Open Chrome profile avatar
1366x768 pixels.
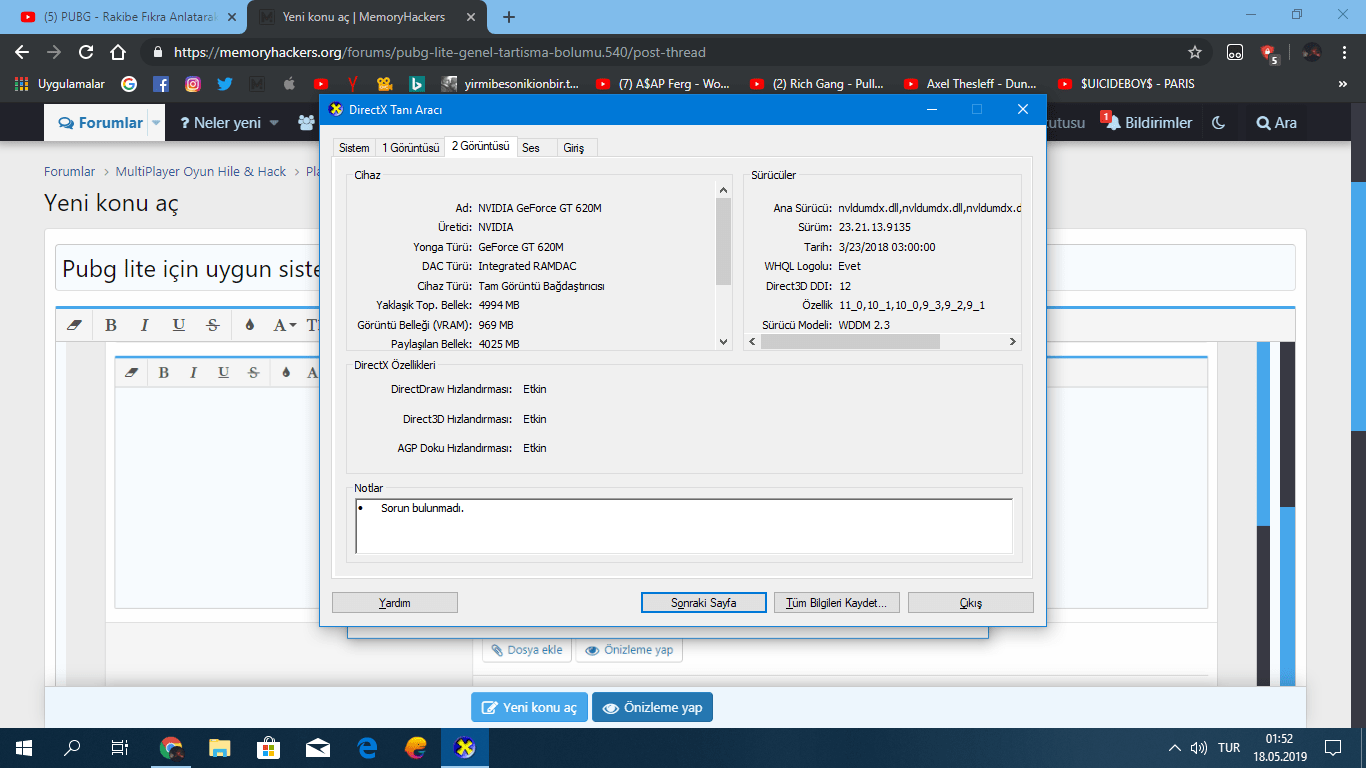pyautogui.click(x=1312, y=52)
